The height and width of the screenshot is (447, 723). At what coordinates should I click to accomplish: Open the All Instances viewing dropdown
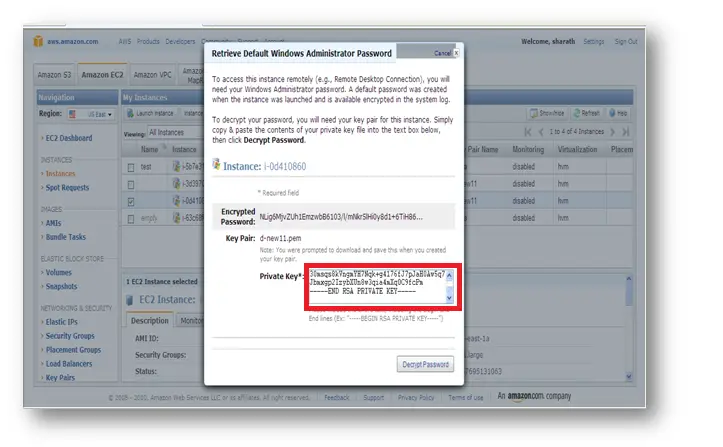coord(175,132)
